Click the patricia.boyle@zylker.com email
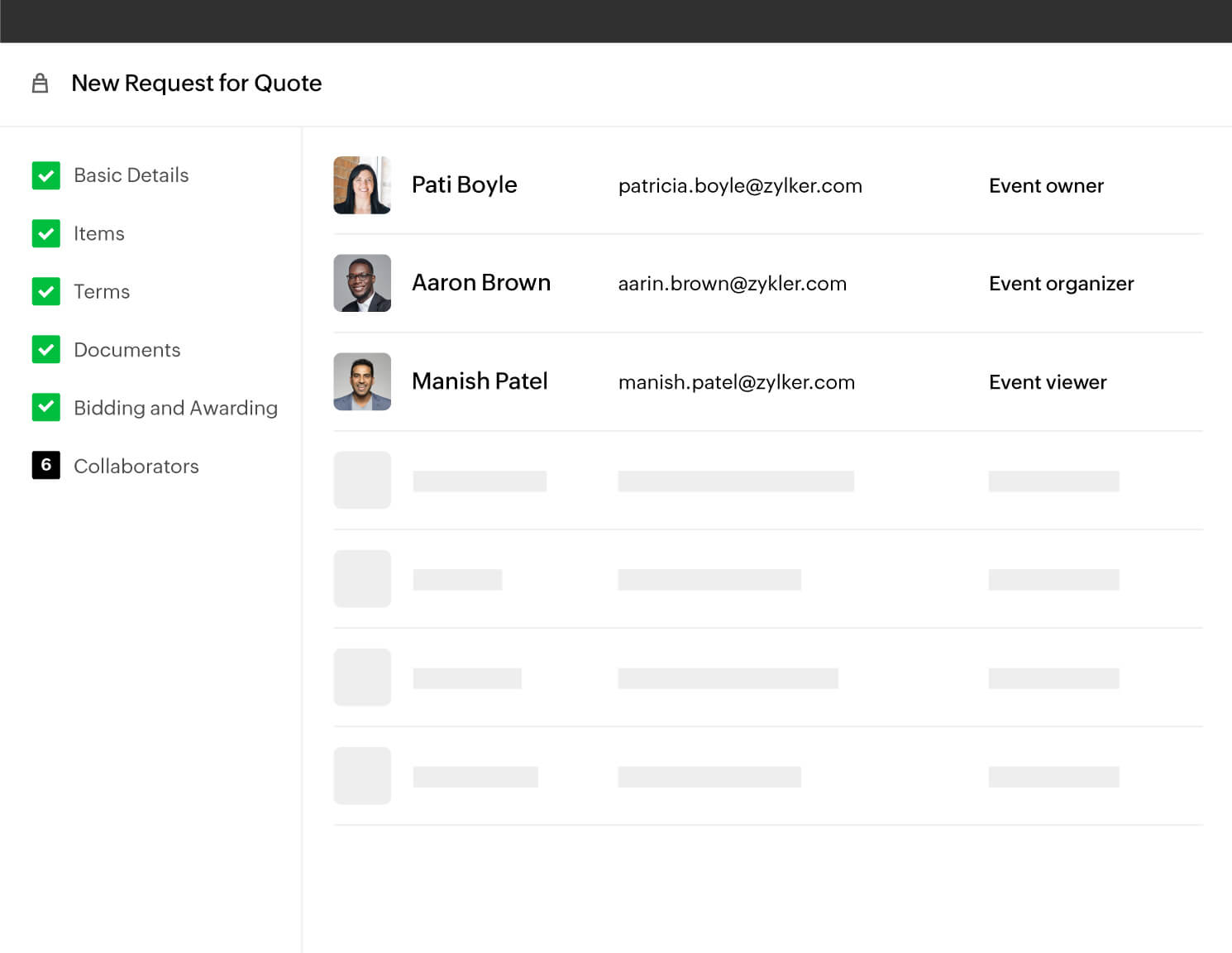Screen dimensions: 1232x953 tap(740, 186)
